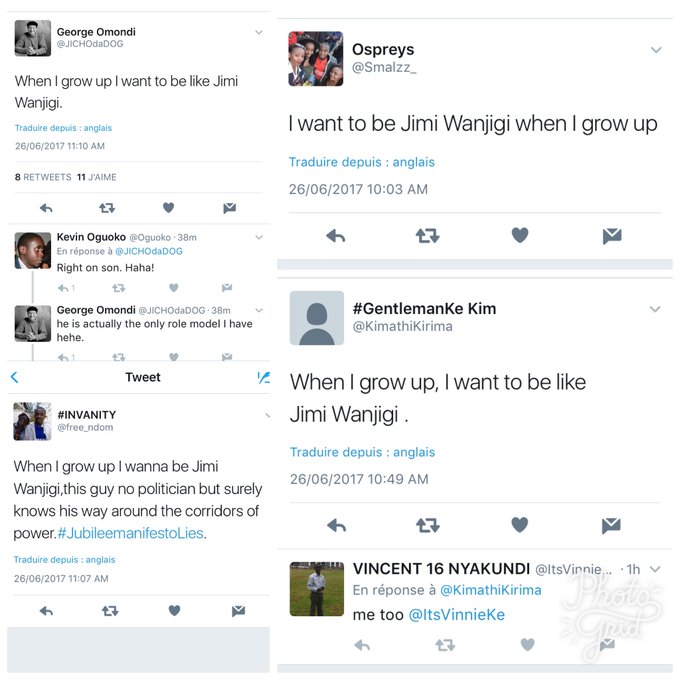Compose new tweet from Tweet header
This screenshot has height=680, width=680.
click(x=263, y=378)
